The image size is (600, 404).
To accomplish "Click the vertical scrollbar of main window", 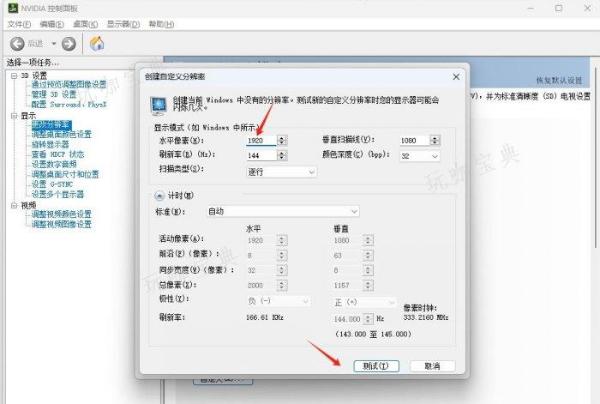I will coord(596,157).
